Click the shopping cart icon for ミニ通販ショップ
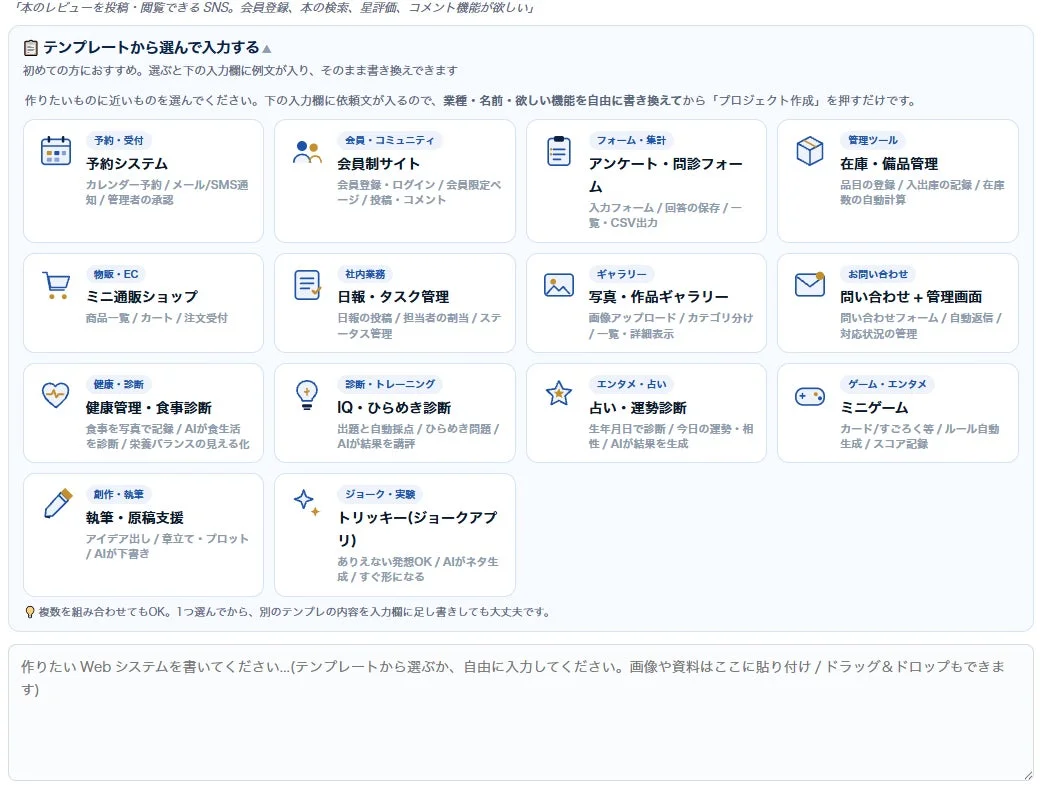The height and width of the screenshot is (792, 1046). click(x=56, y=285)
